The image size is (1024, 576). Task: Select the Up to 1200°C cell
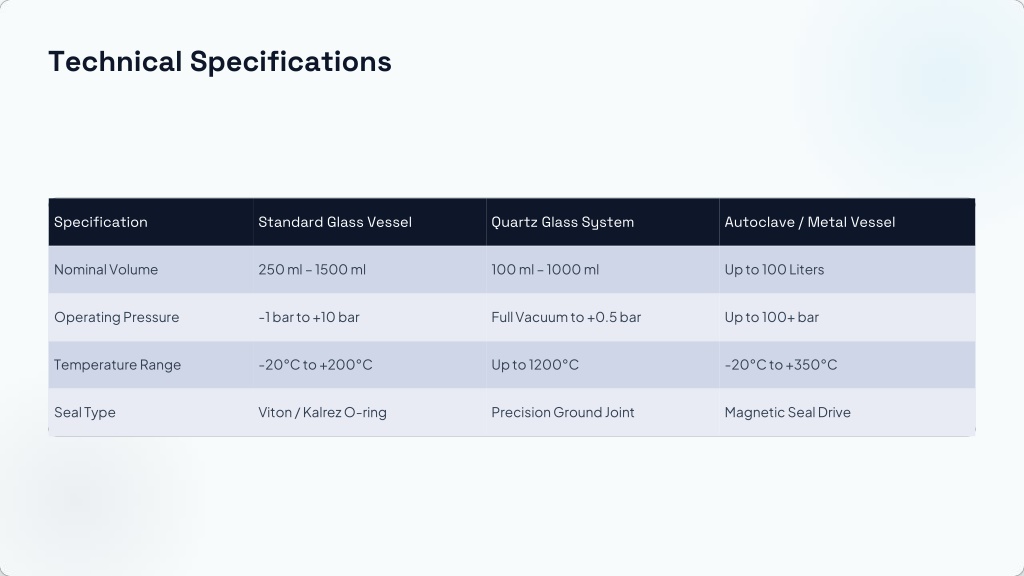603,365
